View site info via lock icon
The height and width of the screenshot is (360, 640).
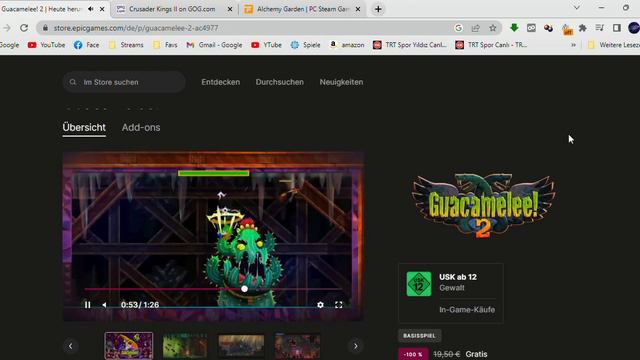[45, 28]
